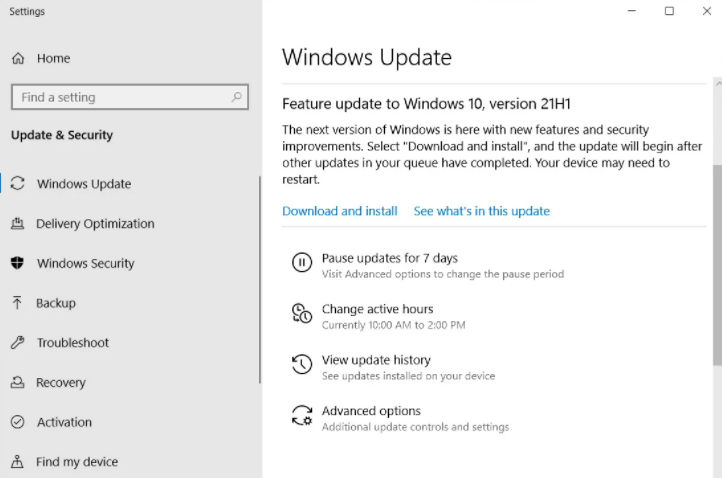Start Download and install link
722x478 pixels.
340,211
